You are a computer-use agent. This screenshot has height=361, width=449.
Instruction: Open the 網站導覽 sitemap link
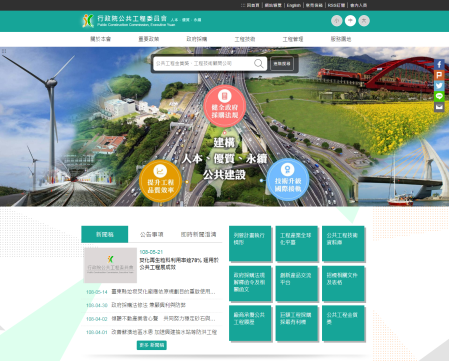point(273,5)
